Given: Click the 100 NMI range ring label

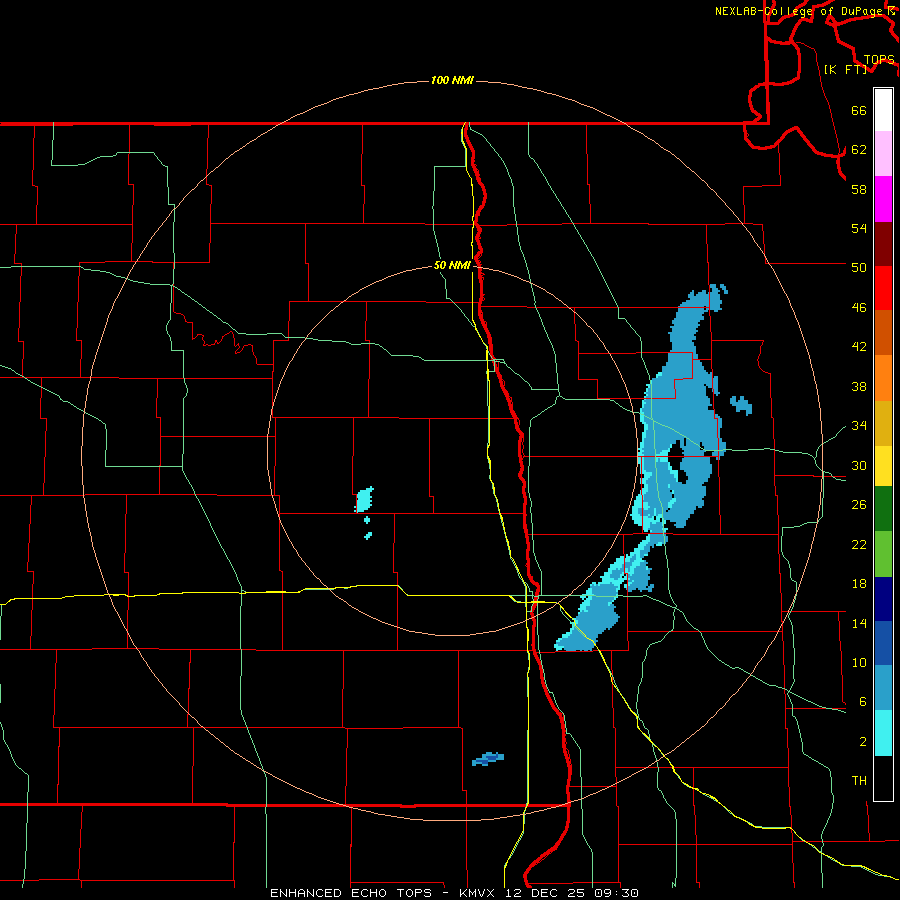Looking at the screenshot, I should (452, 80).
